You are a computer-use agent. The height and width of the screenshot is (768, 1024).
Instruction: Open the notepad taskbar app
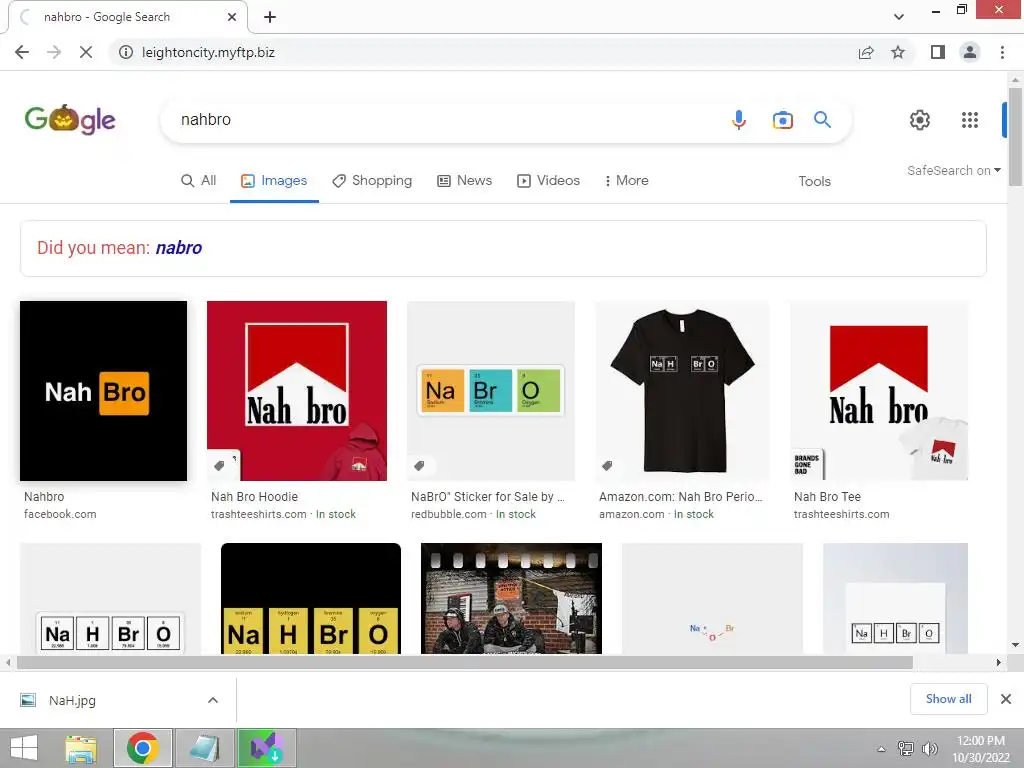204,748
